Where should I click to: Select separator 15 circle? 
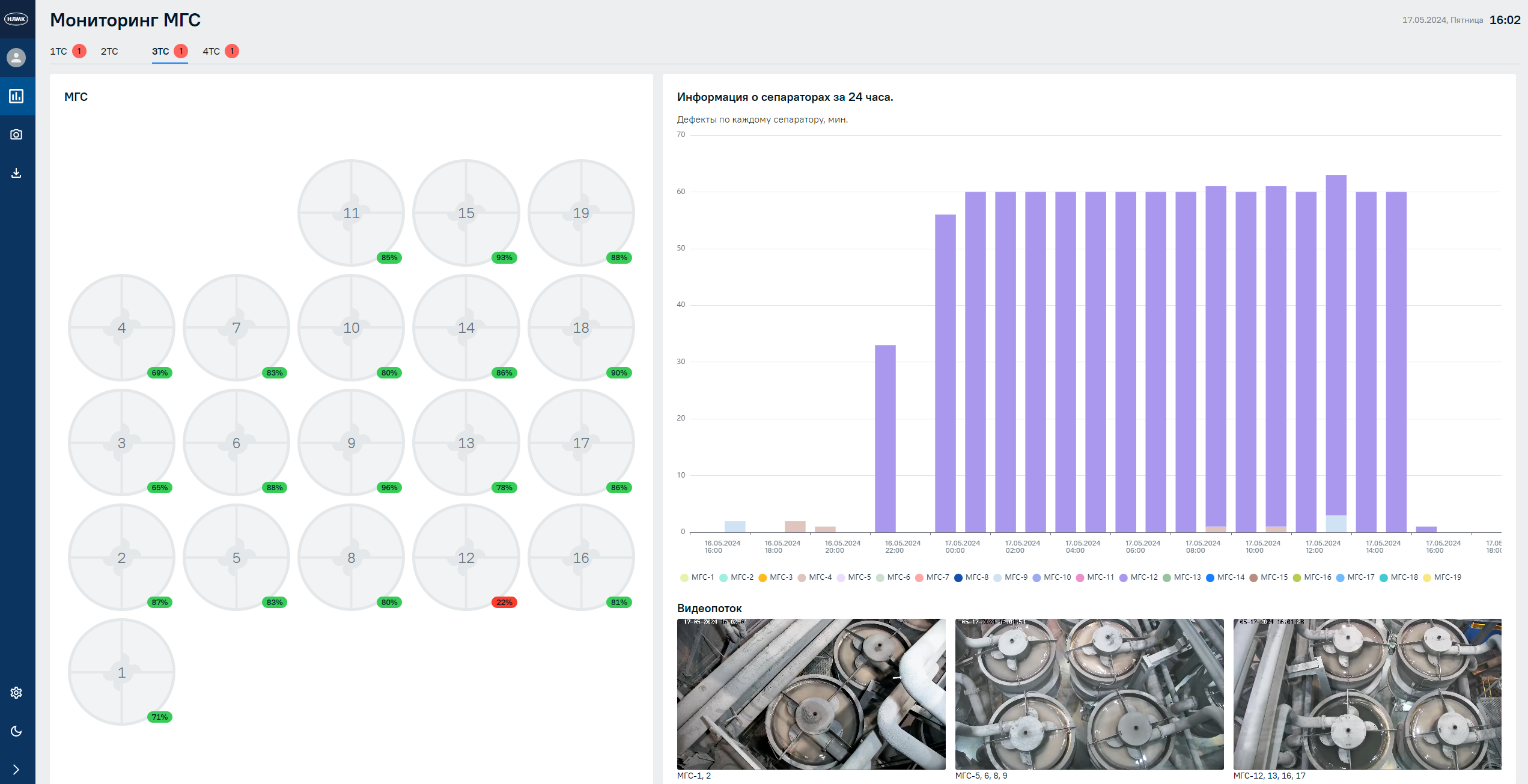coord(466,213)
